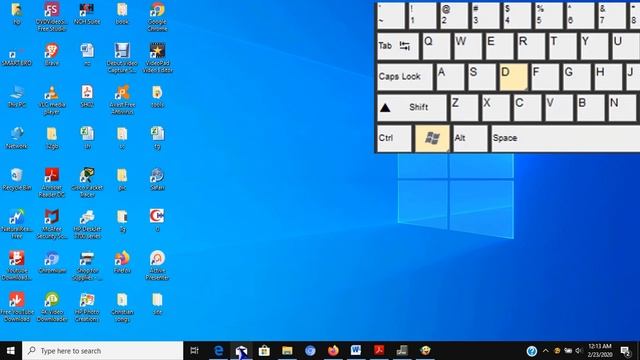Select the Recycle Bin desktop icon
The height and width of the screenshot is (360, 640).
(17, 180)
